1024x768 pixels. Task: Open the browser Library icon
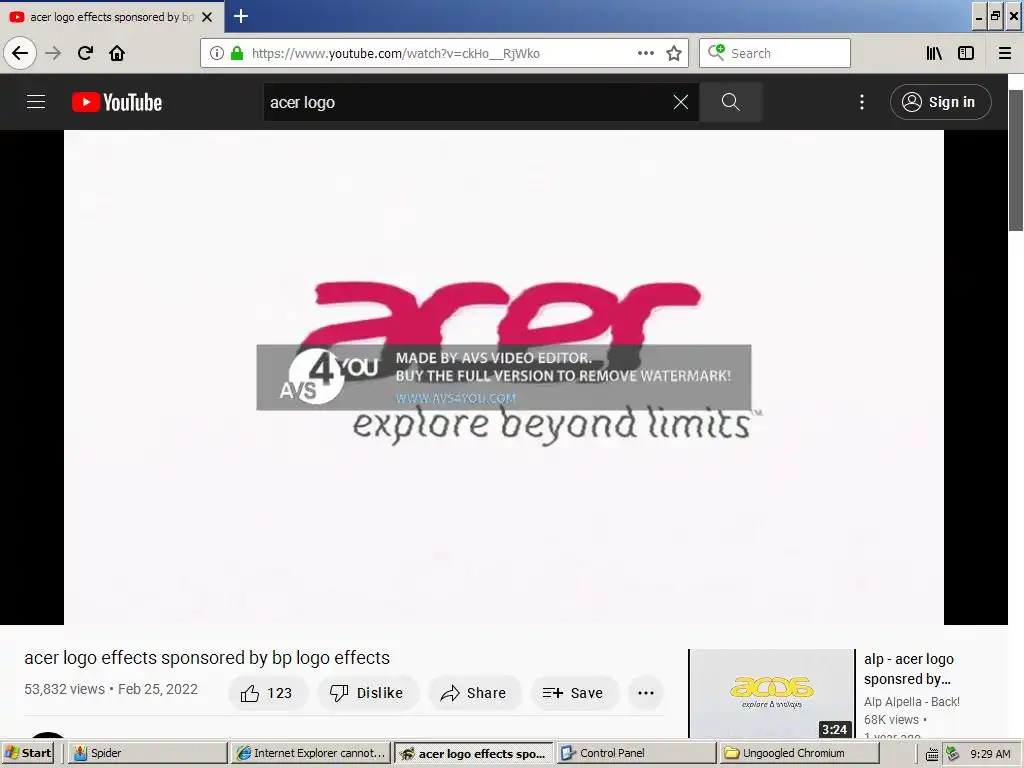(x=934, y=54)
